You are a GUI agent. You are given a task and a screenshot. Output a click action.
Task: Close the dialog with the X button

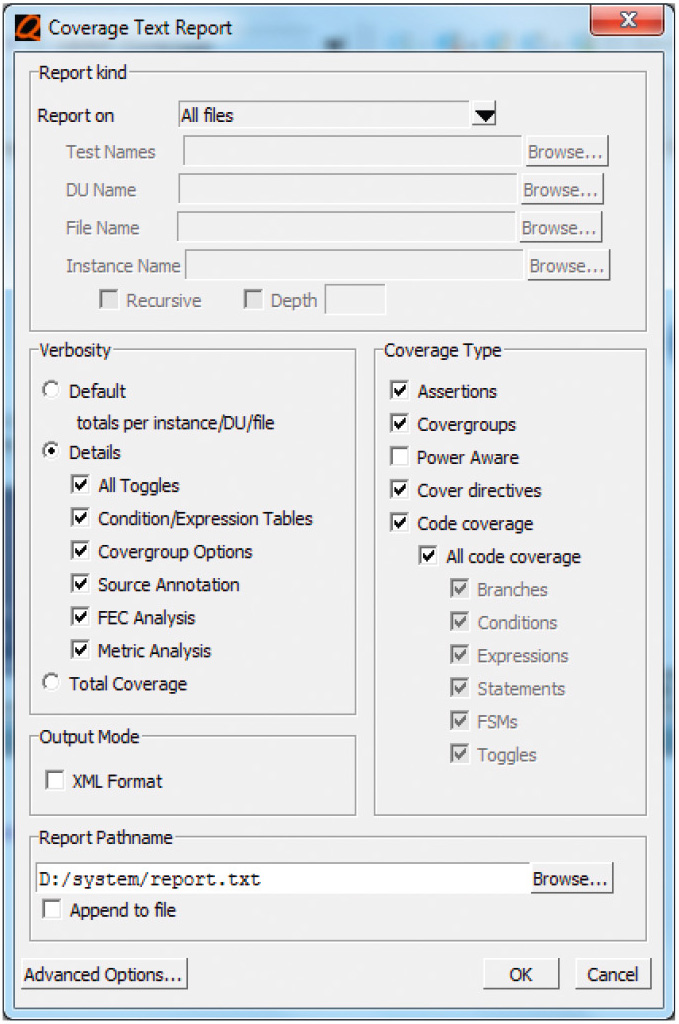point(627,21)
